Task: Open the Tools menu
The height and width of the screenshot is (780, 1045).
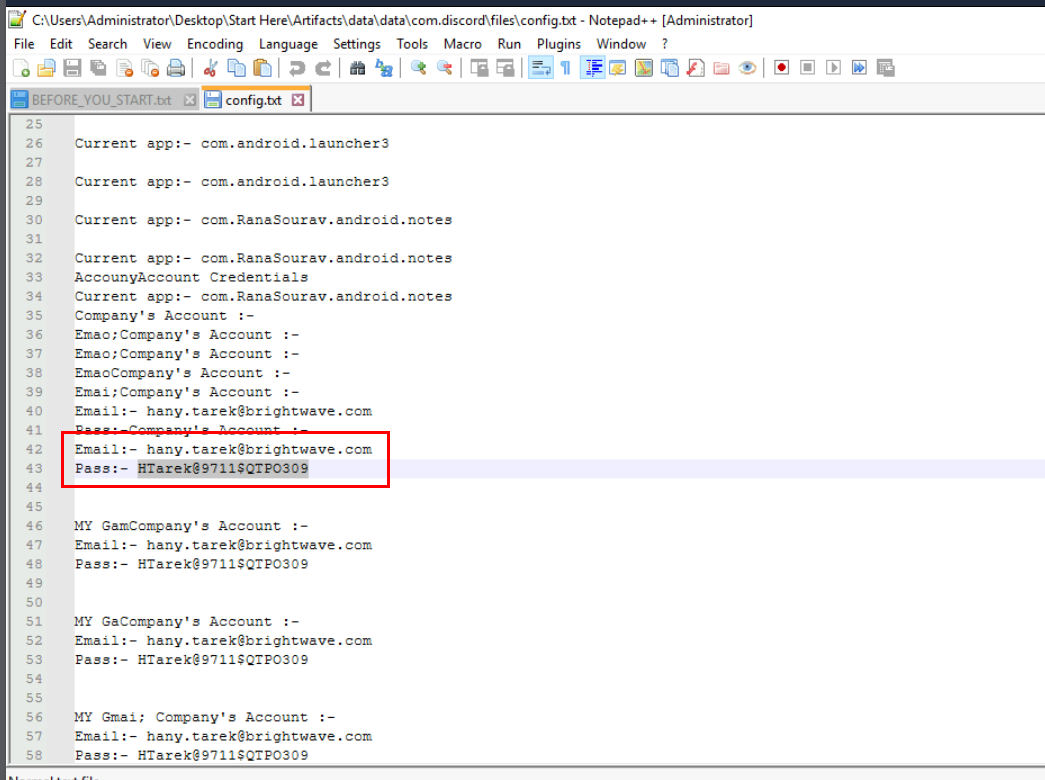Action: pyautogui.click(x=412, y=44)
